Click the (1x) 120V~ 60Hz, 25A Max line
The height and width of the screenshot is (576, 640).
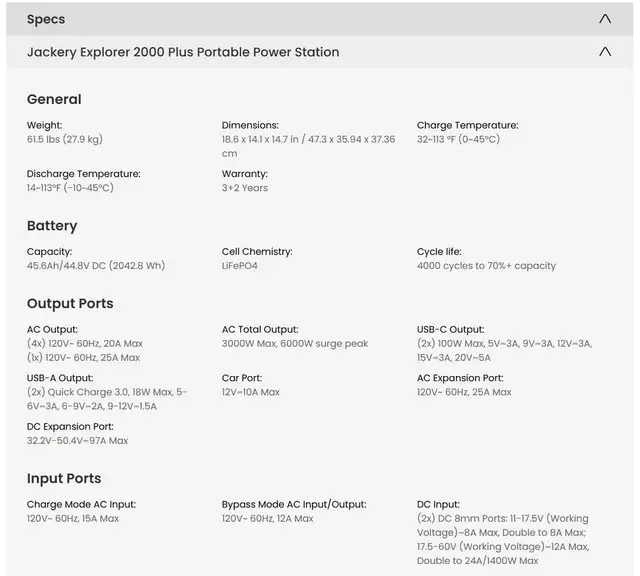(x=83, y=358)
